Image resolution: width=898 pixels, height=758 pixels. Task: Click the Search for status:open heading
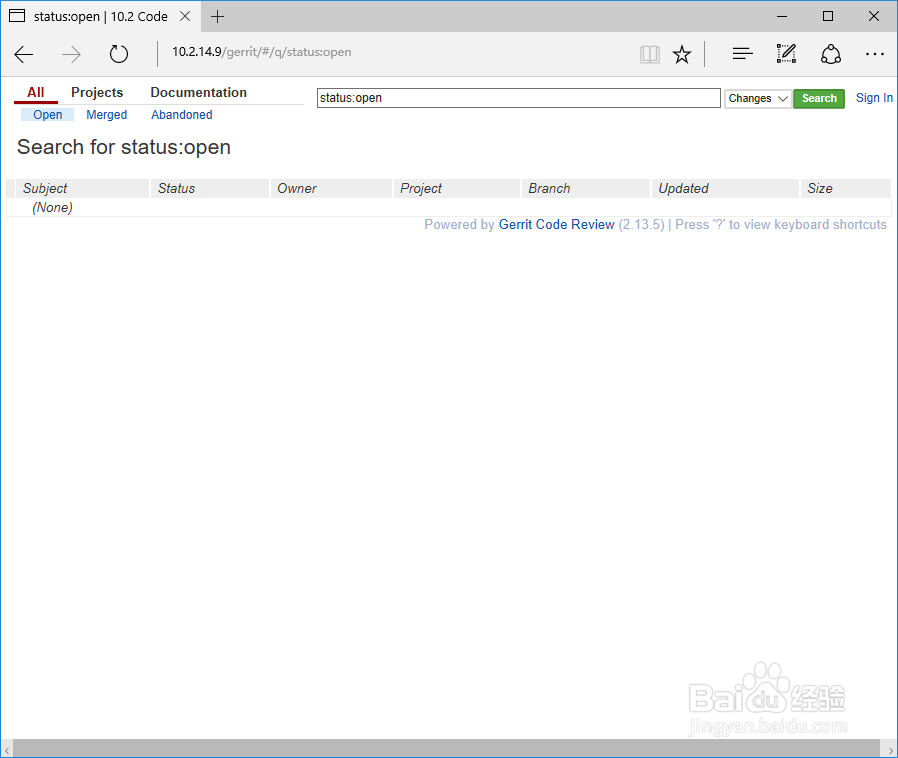124,147
